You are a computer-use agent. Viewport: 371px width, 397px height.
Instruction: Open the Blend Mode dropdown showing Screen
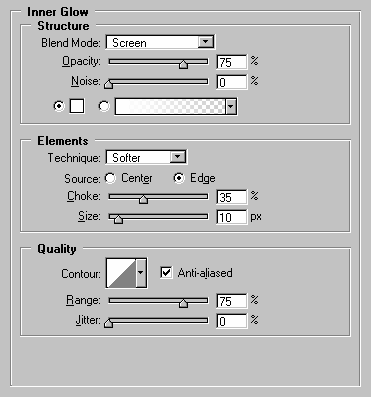click(160, 42)
